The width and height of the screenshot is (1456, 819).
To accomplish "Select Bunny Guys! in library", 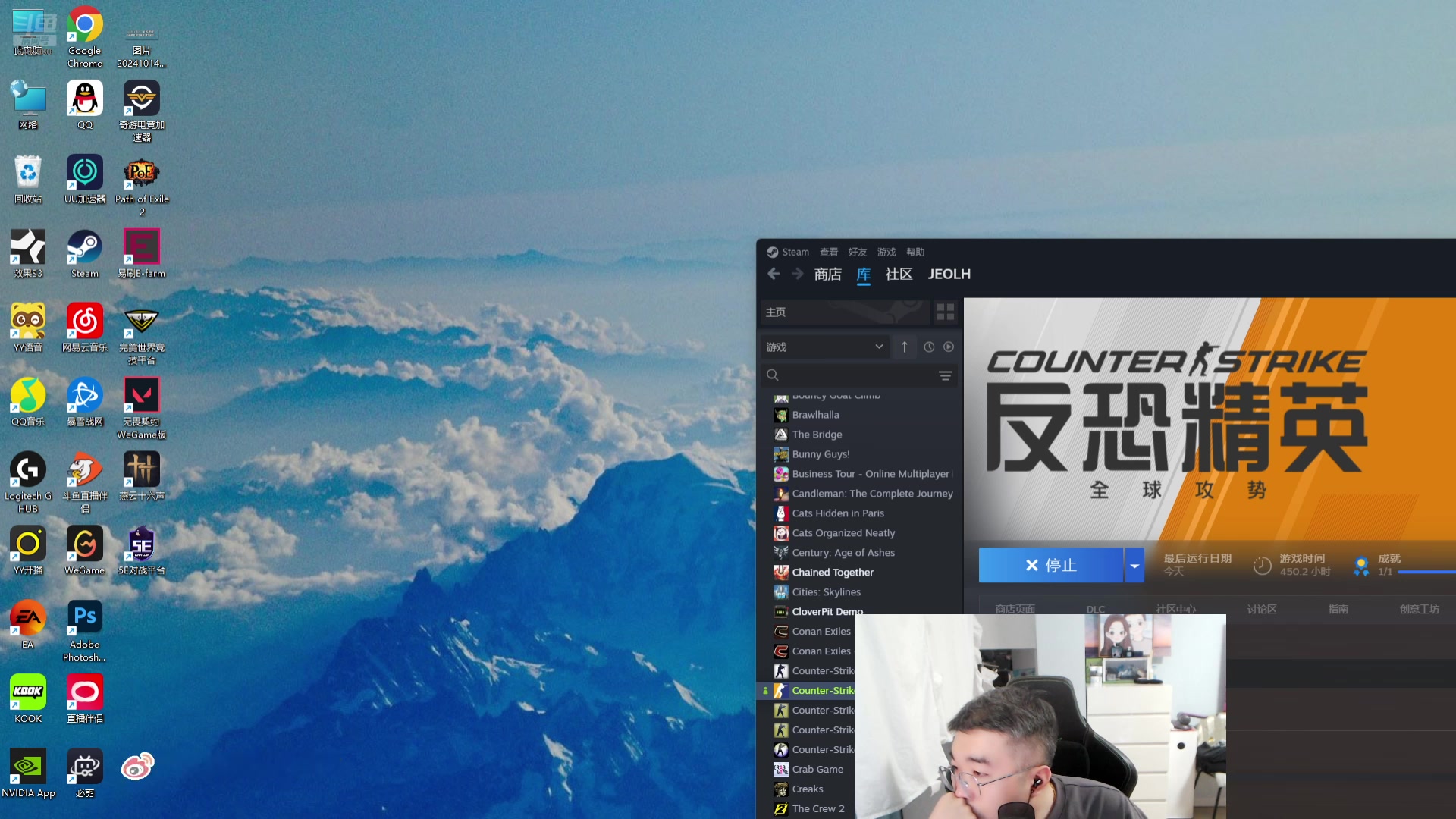I will 859,454.
